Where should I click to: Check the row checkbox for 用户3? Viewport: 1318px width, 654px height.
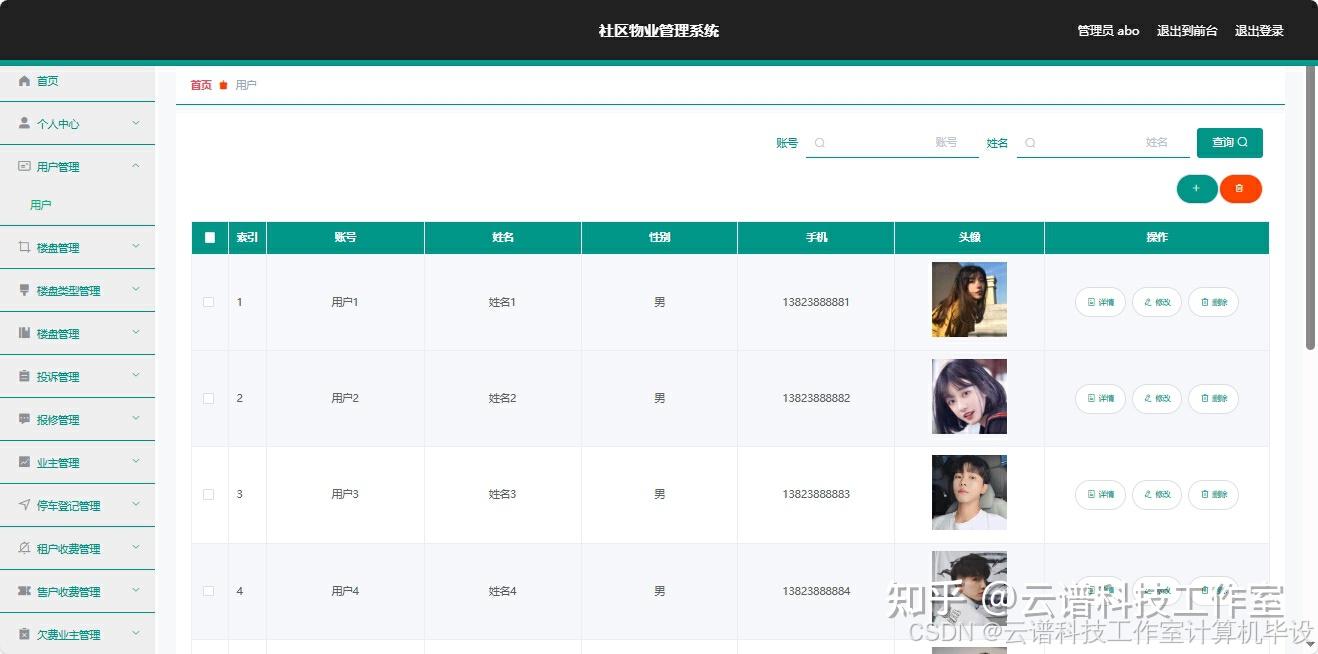point(208,494)
